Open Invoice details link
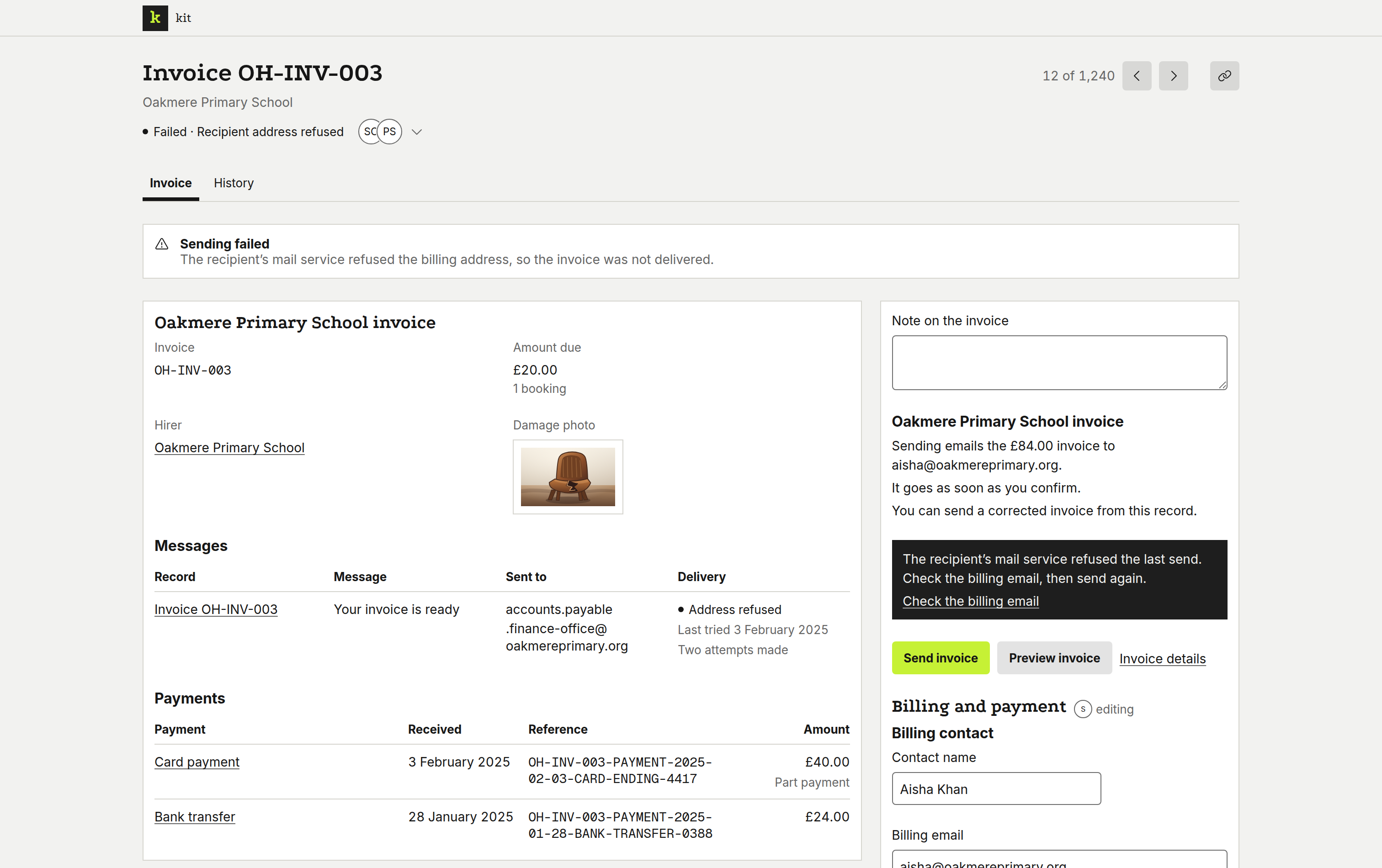This screenshot has height=868, width=1382. 1162,659
